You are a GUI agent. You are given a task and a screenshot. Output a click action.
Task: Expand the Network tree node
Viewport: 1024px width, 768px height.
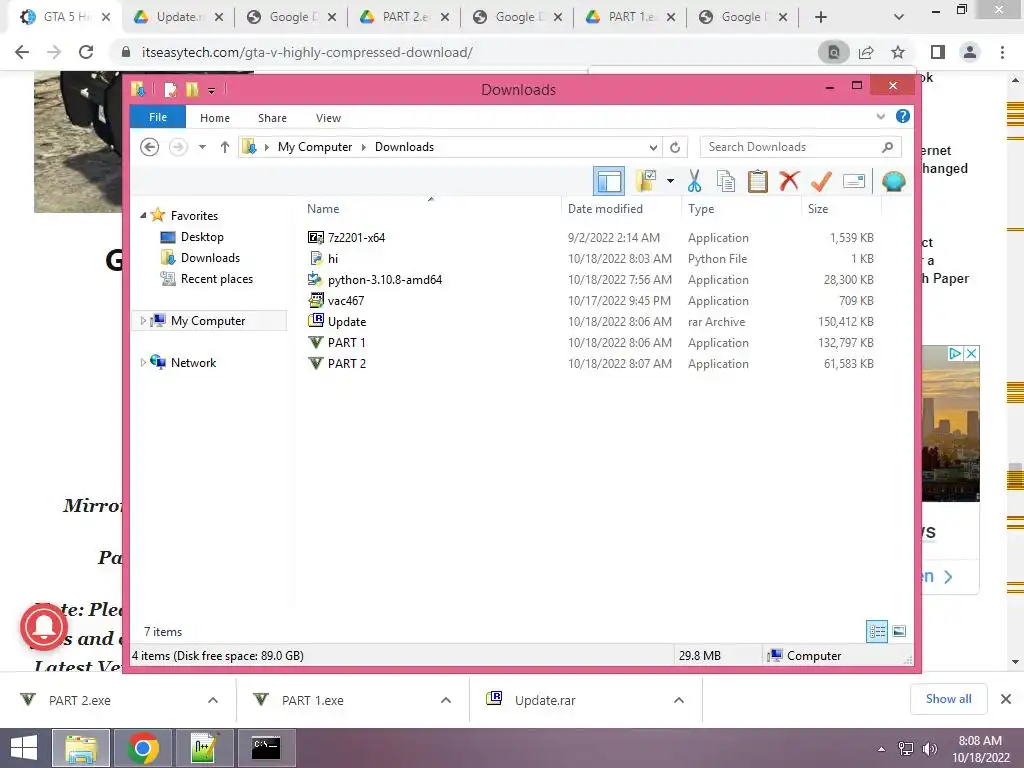tap(143, 362)
